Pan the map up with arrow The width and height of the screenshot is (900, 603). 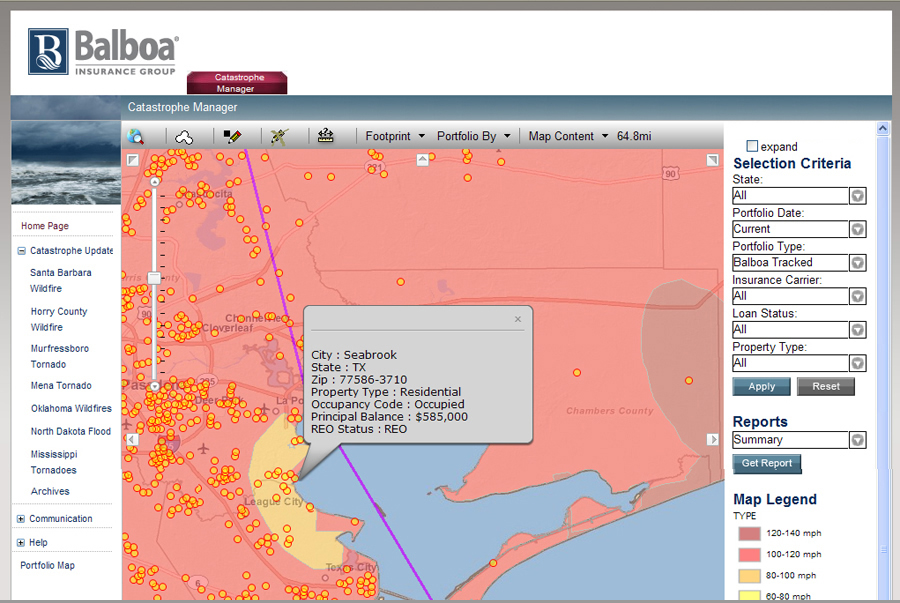coord(422,160)
